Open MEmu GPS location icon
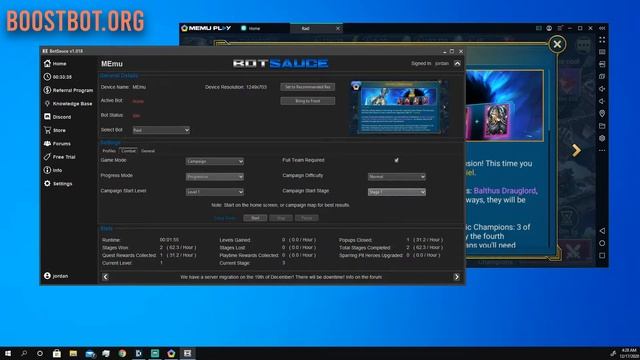This screenshot has width=640, height=360. (602, 113)
